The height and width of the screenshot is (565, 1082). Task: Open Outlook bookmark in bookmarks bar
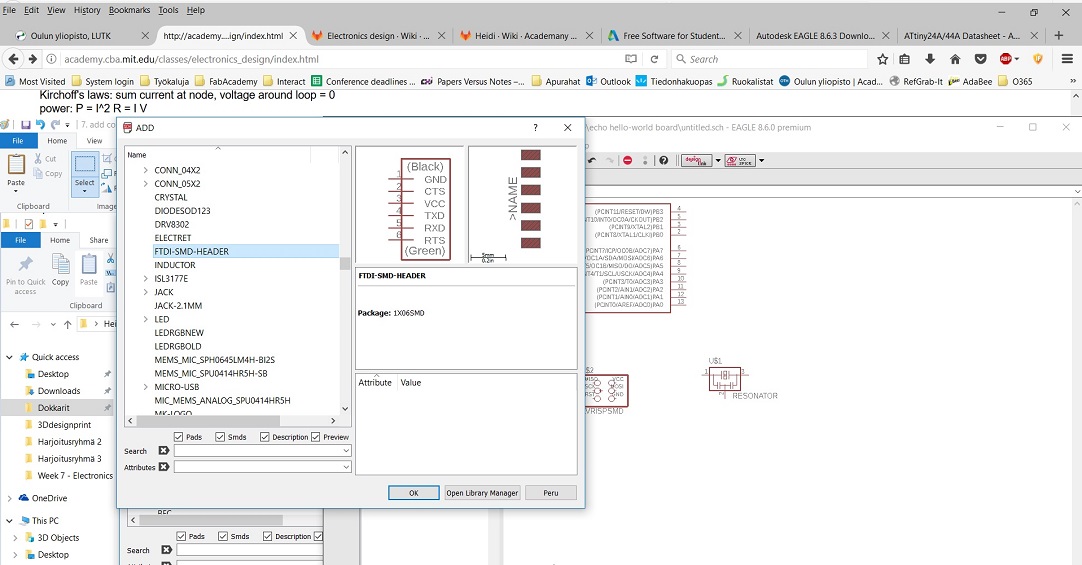(x=608, y=81)
